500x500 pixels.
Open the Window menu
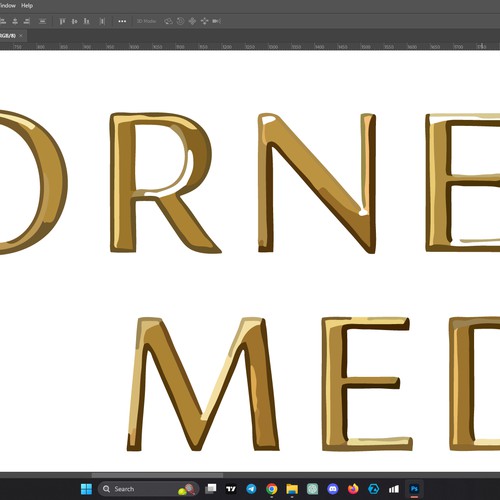pos(7,5)
